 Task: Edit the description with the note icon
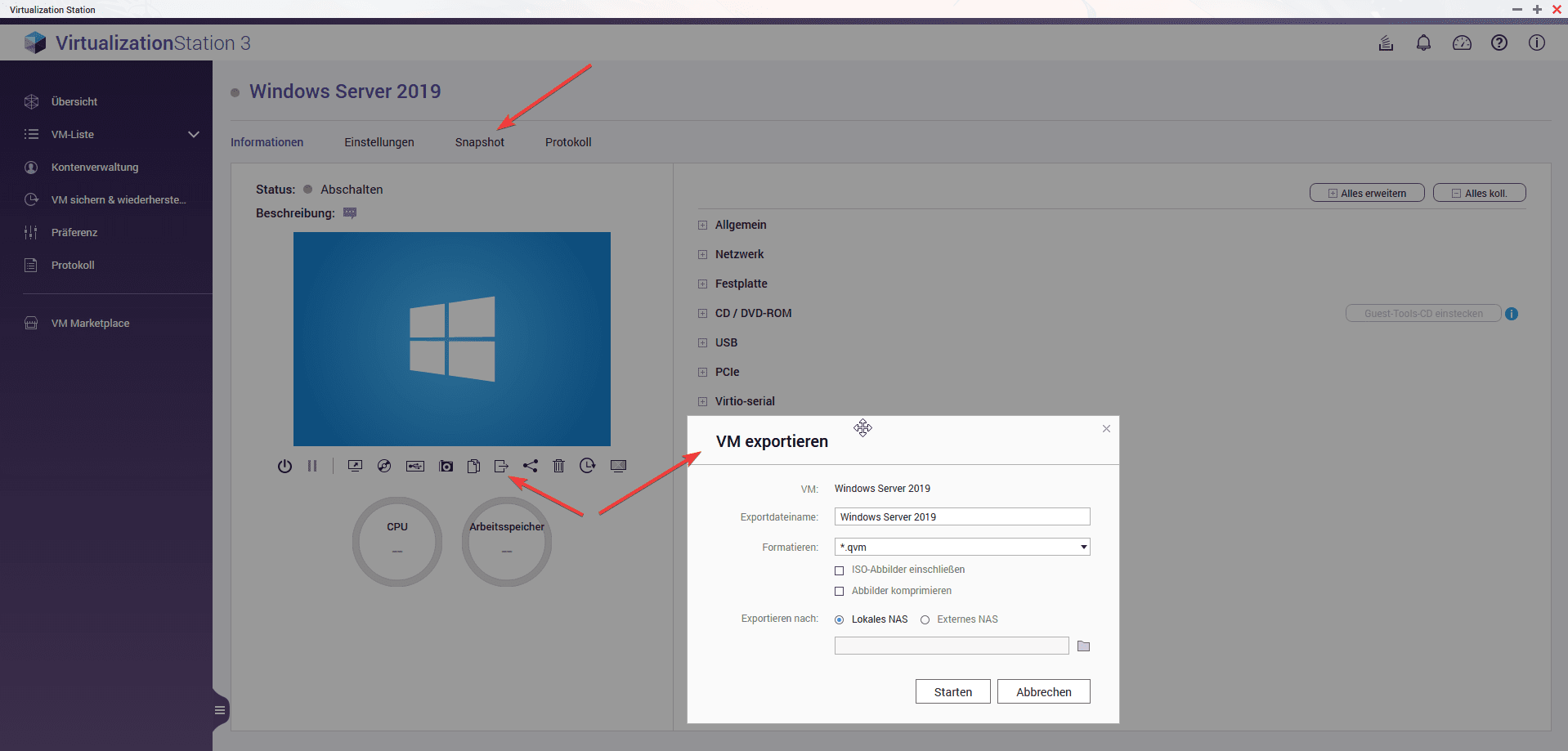[350, 213]
